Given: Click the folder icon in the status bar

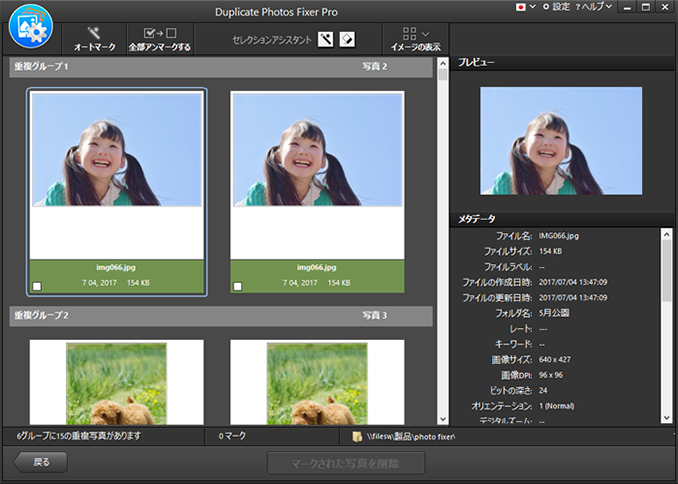Looking at the screenshot, I should tap(357, 437).
